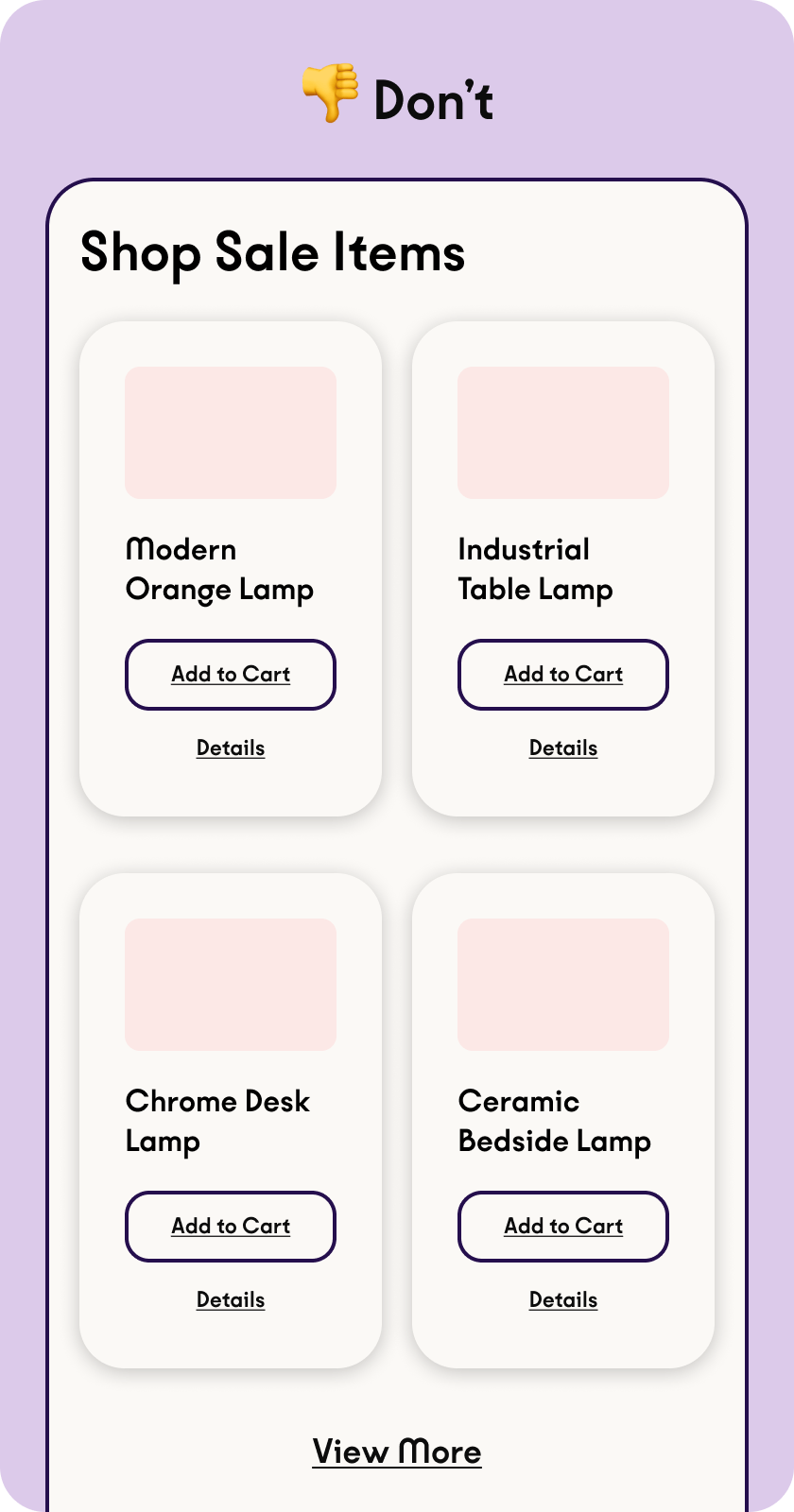Open the Ceramic Bedside Lamp image placeholder

click(x=563, y=985)
